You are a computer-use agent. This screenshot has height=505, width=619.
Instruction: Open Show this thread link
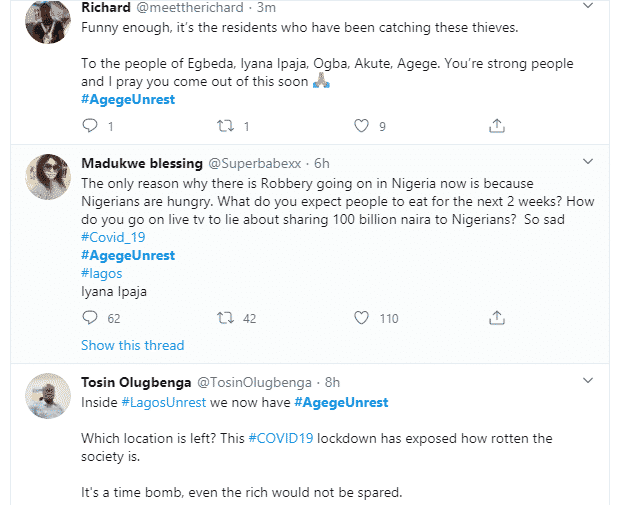pos(132,345)
